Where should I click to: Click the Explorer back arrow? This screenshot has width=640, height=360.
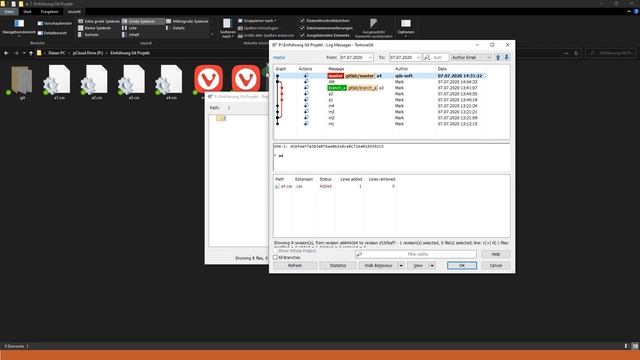[x=6, y=53]
